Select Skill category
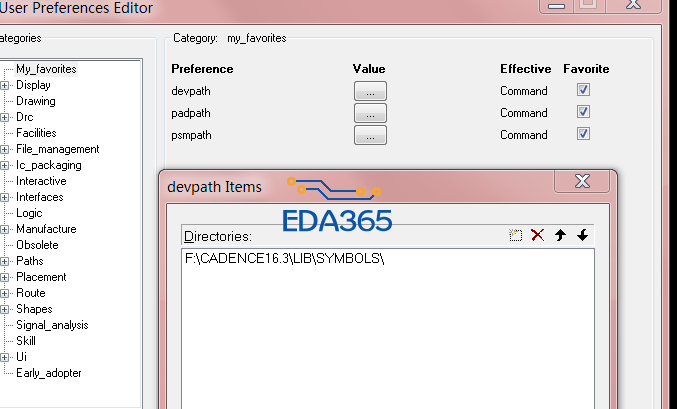Screen dimensions: 677x409 26,341
